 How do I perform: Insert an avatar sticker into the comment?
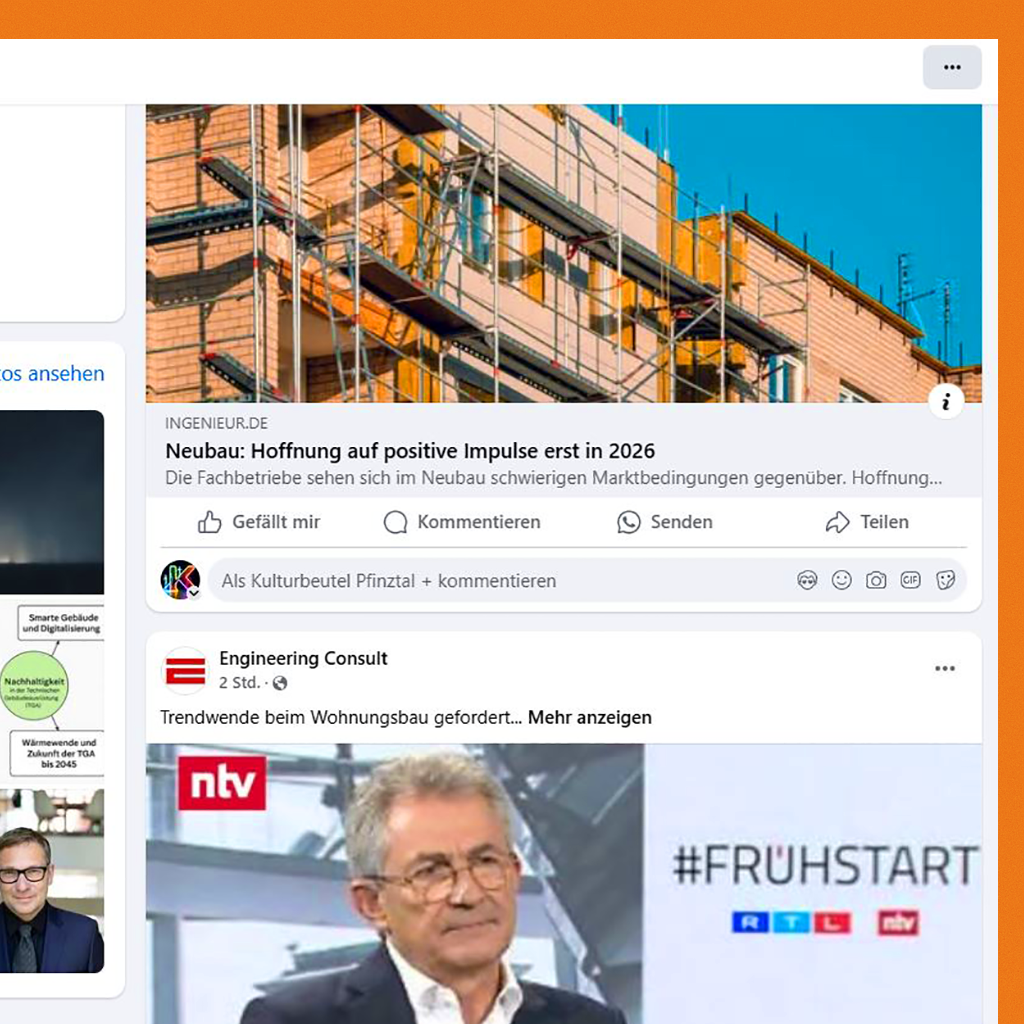[x=807, y=580]
